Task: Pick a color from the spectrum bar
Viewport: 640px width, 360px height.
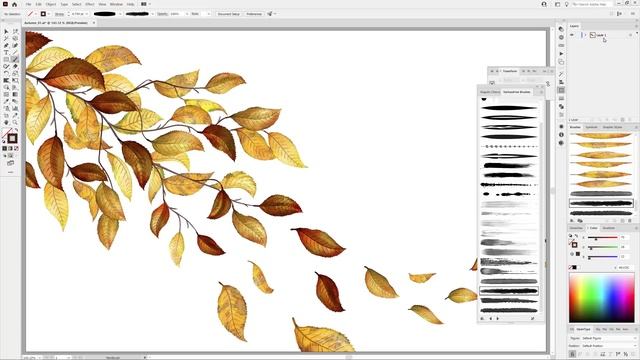Action: [602, 298]
